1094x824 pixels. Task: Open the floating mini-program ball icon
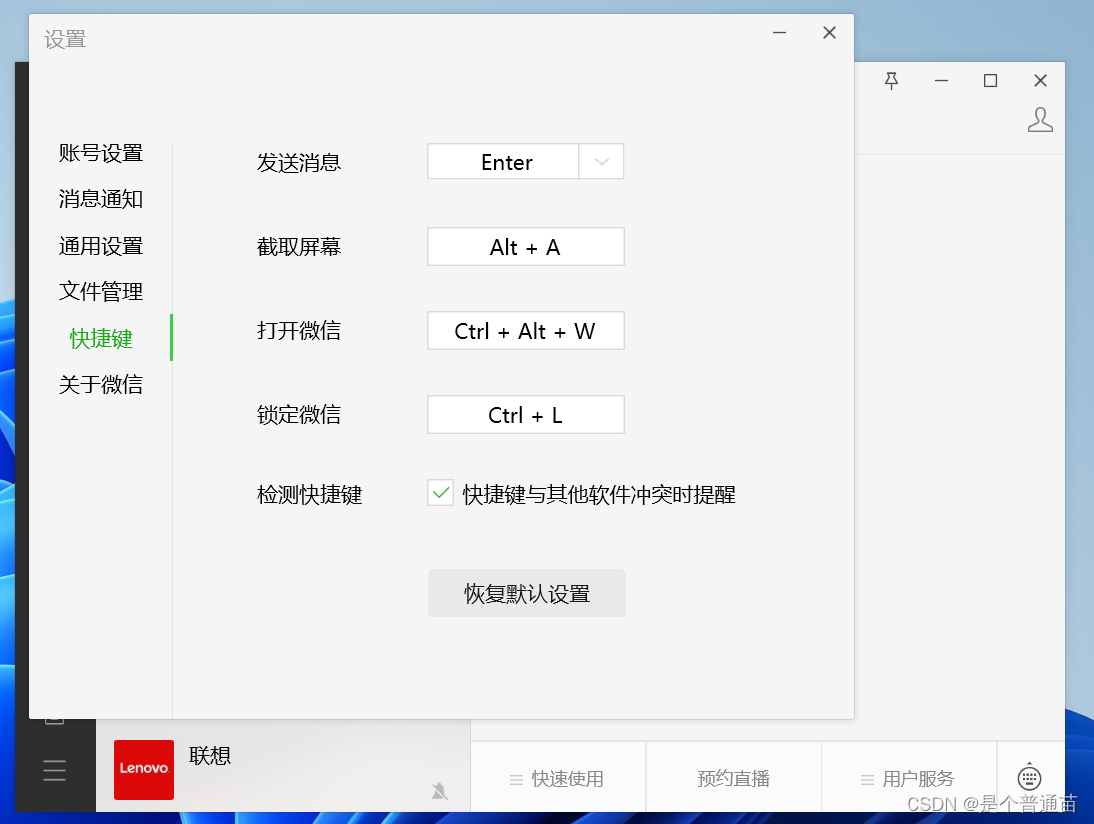(1030, 777)
